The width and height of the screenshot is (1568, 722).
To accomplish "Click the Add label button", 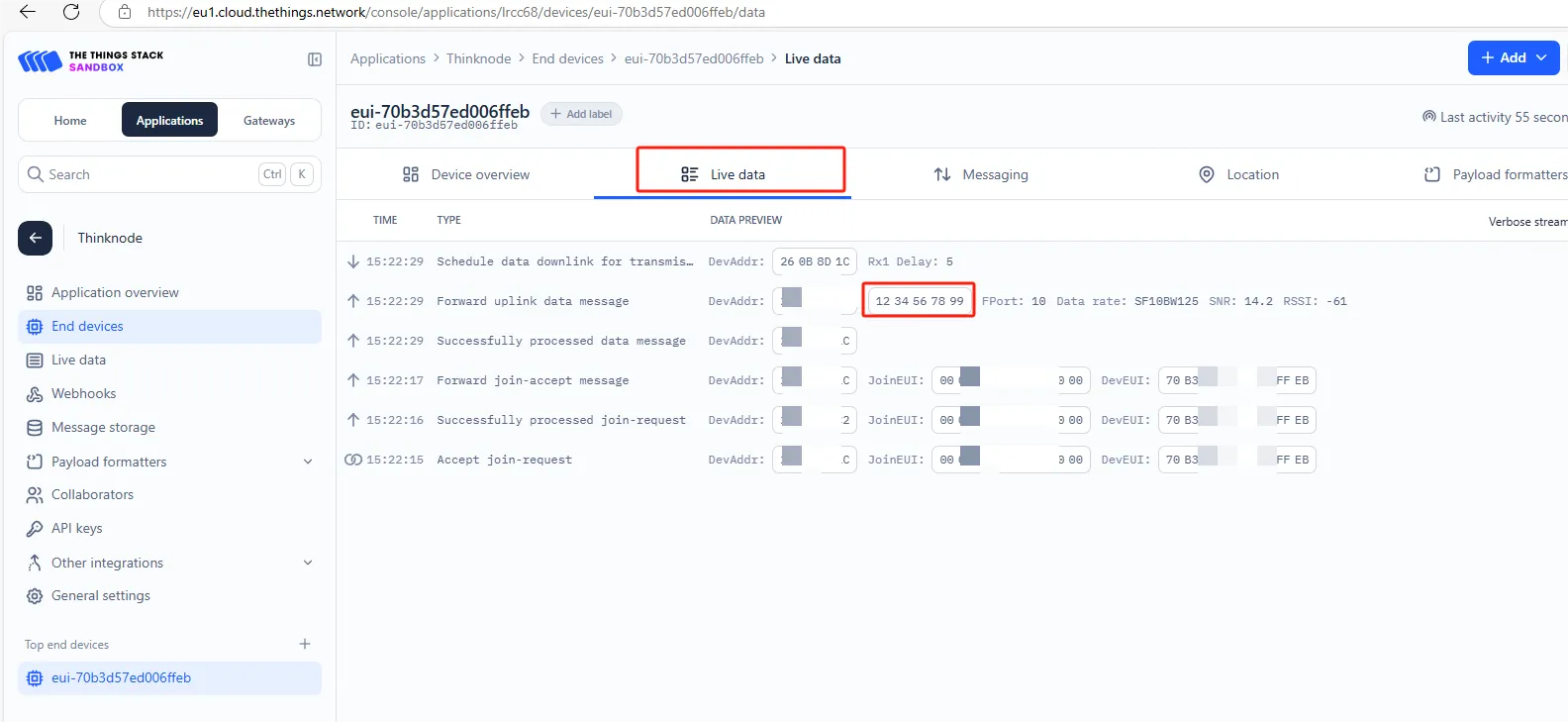I will [581, 114].
